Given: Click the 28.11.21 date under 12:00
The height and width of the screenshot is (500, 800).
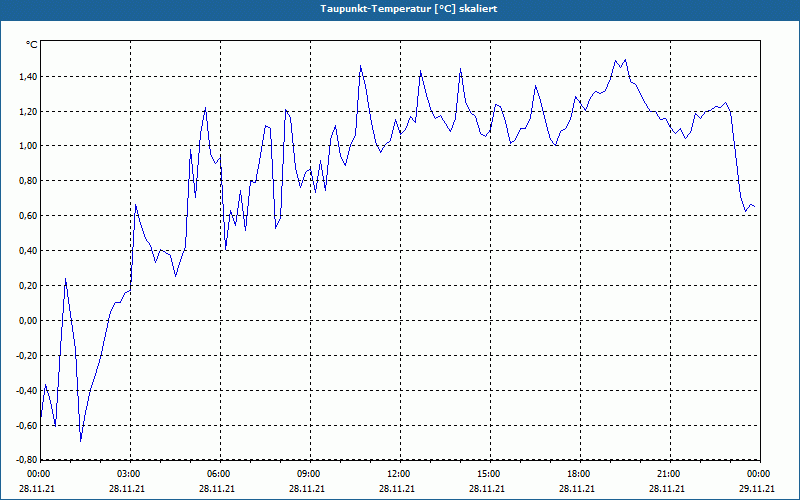Looking at the screenshot, I should point(397,488).
